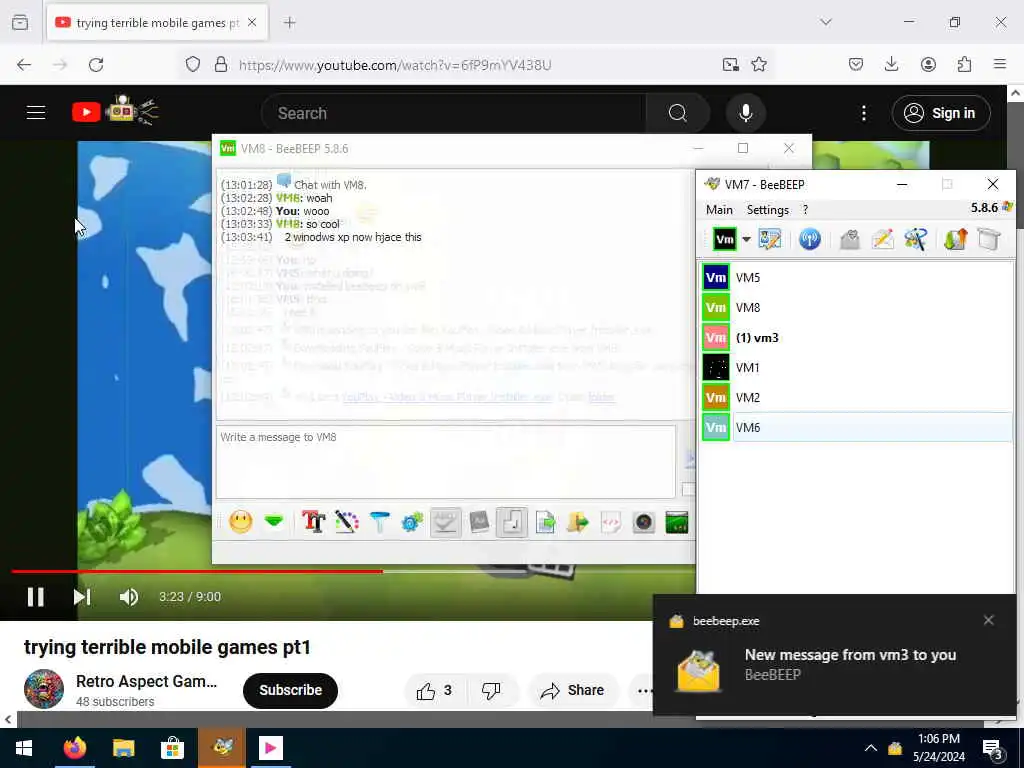Click the YouTube magnifier search button
Screen dimensions: 1024x768
[677, 113]
